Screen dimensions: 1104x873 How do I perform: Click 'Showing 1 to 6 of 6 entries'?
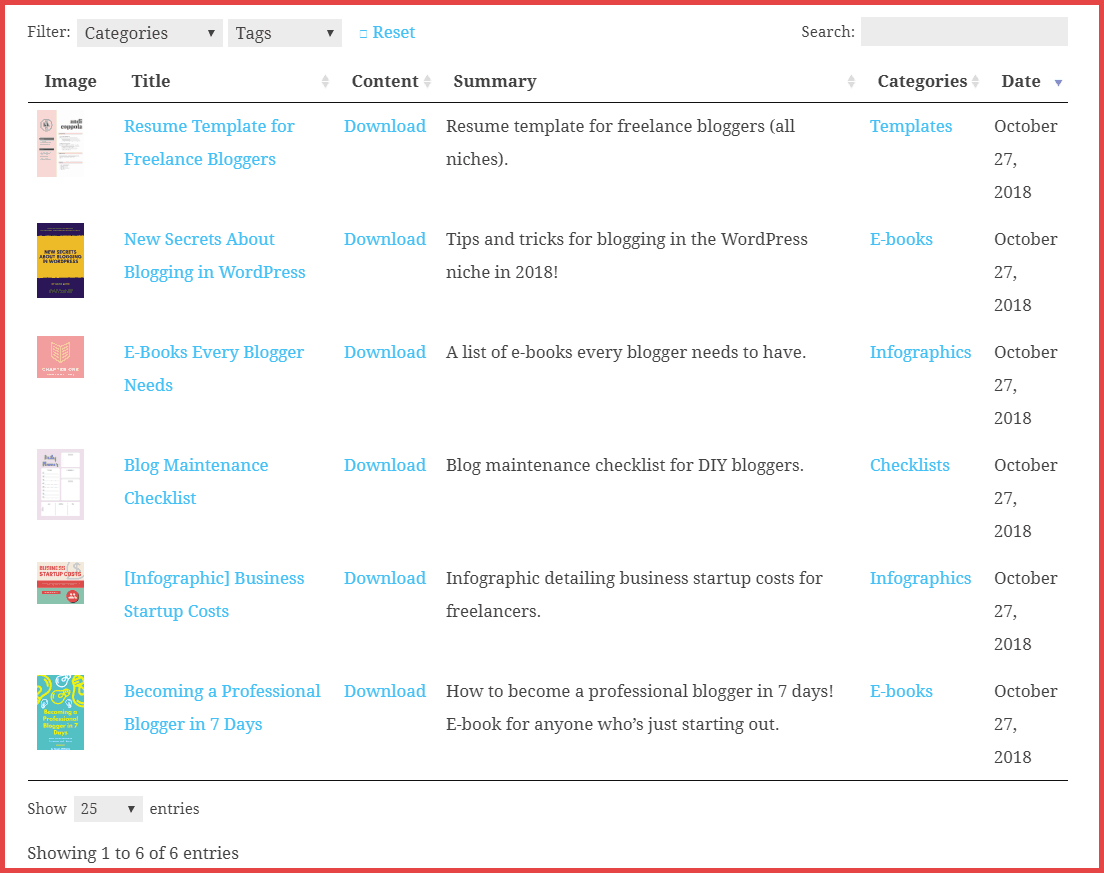(x=133, y=853)
